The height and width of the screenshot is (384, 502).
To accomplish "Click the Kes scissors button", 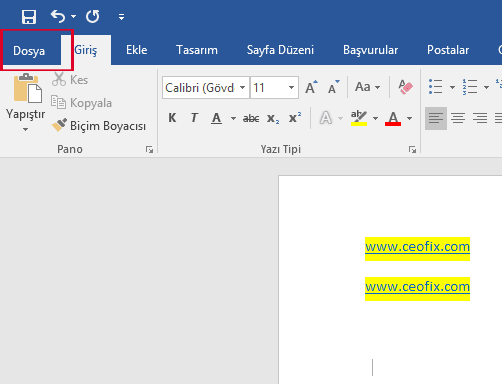I will pos(70,80).
